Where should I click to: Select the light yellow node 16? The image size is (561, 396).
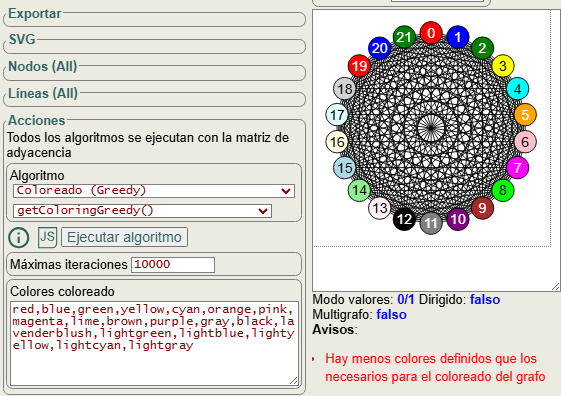(337, 142)
